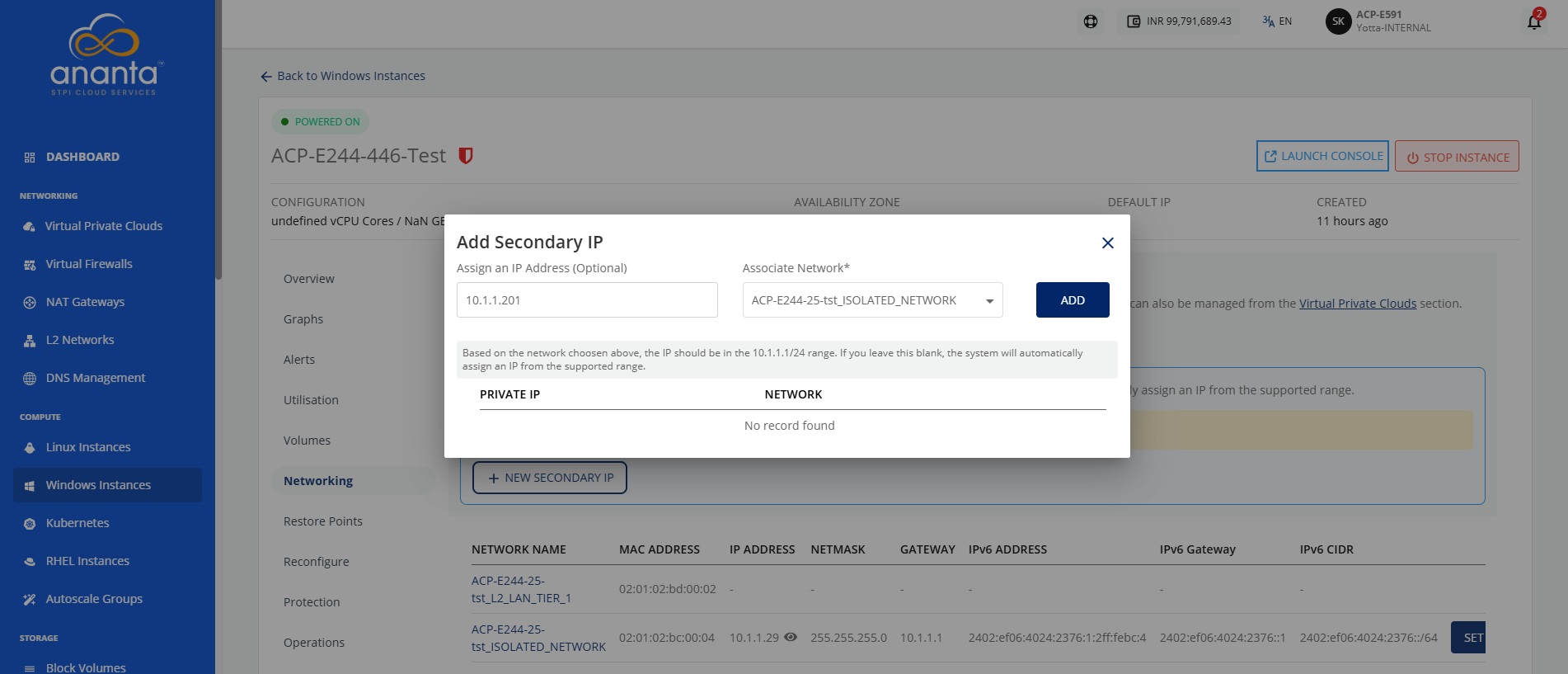This screenshot has height=674, width=1568.
Task: Open Windows Instances in the sidebar
Action: (107, 485)
